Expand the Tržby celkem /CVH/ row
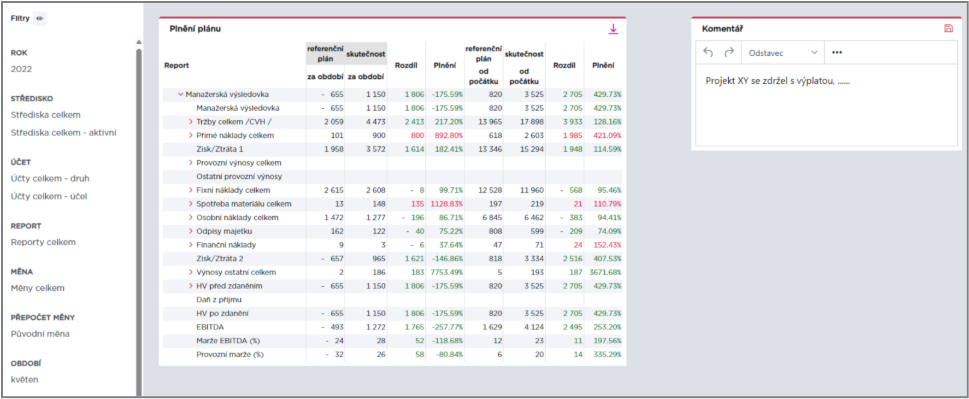The height and width of the screenshot is (399, 969). click(x=190, y=122)
